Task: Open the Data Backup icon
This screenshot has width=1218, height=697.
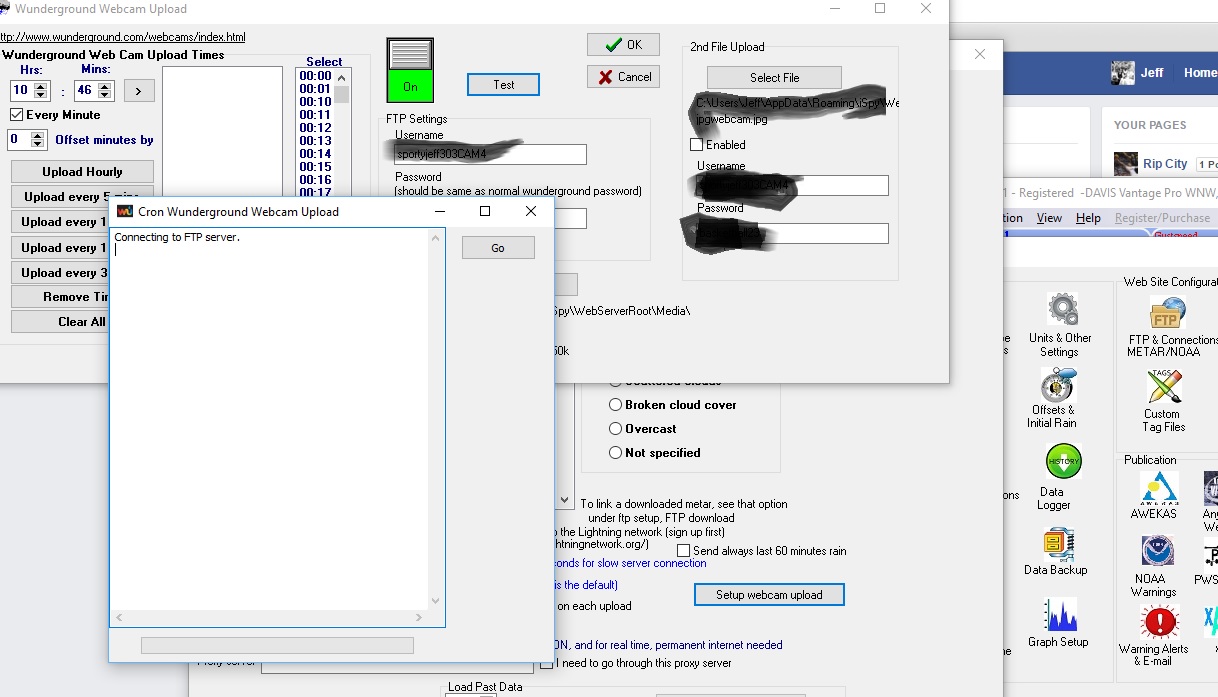Action: (x=1058, y=545)
